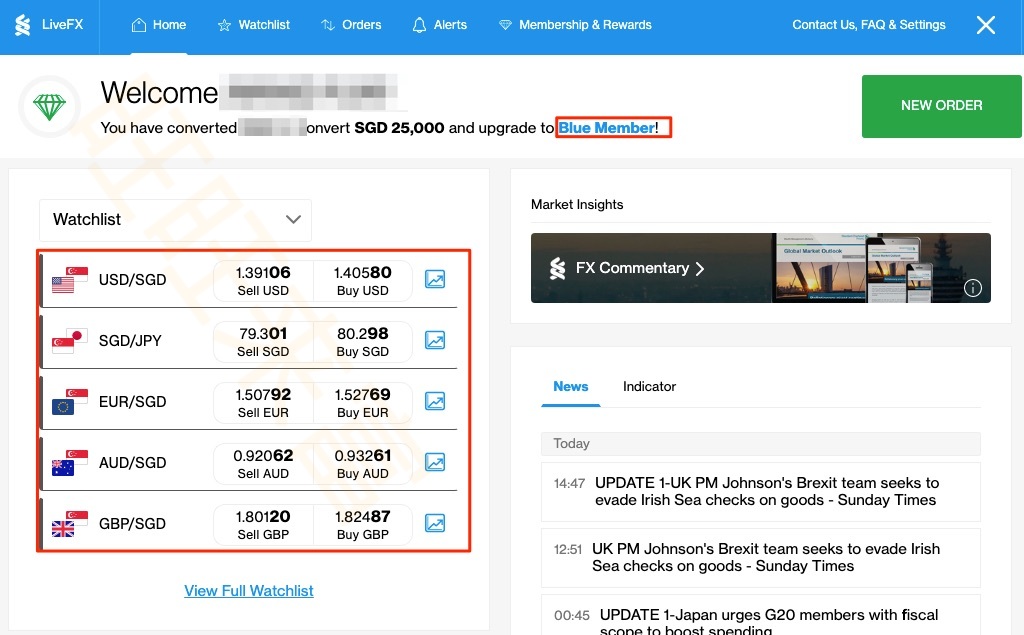Click the AUD/SGD pair name
This screenshot has width=1024, height=635.
point(133,463)
